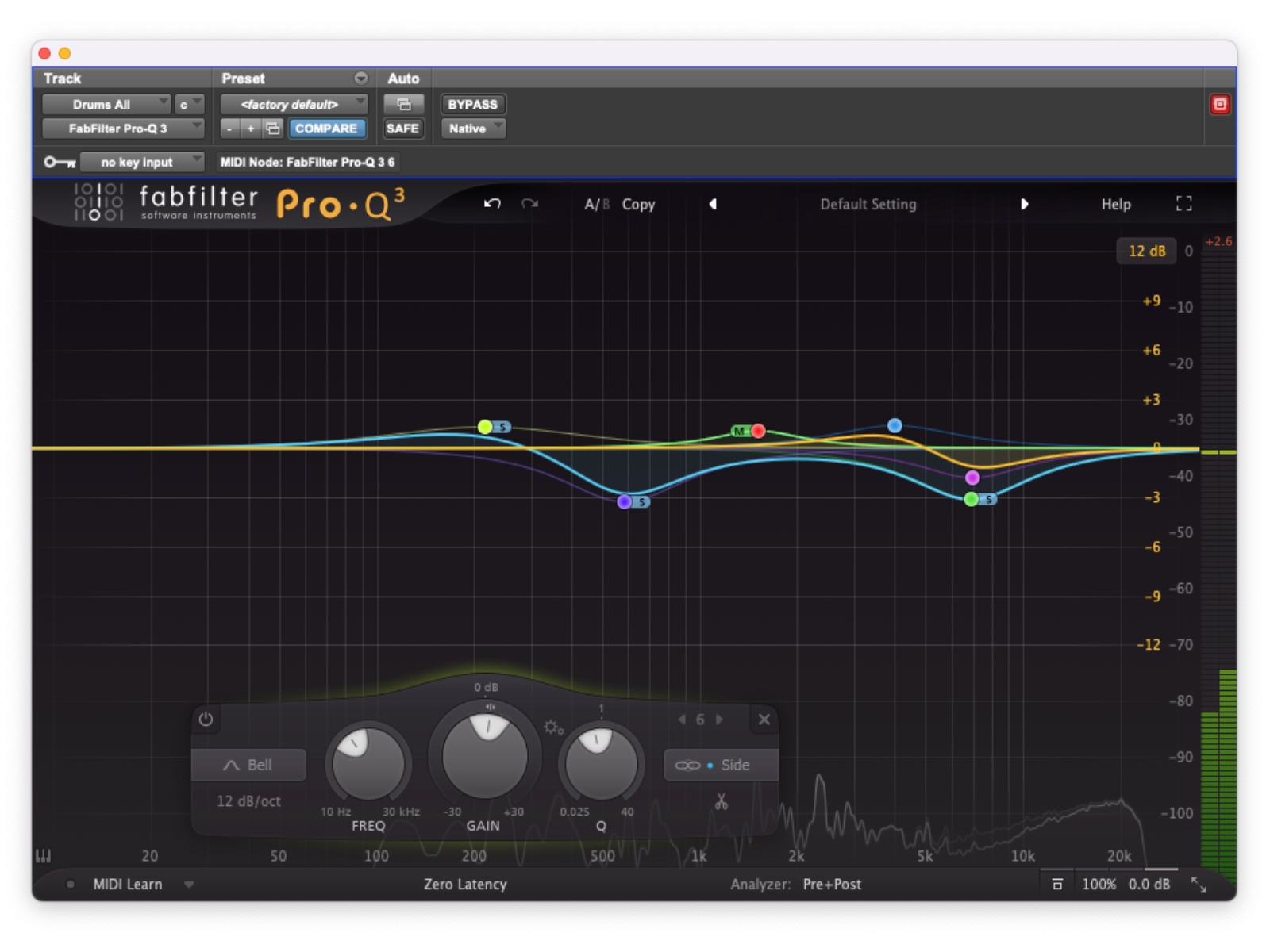The height and width of the screenshot is (952, 1270).
Task: Open the 12 dB display range menu
Action: [x=1147, y=251]
